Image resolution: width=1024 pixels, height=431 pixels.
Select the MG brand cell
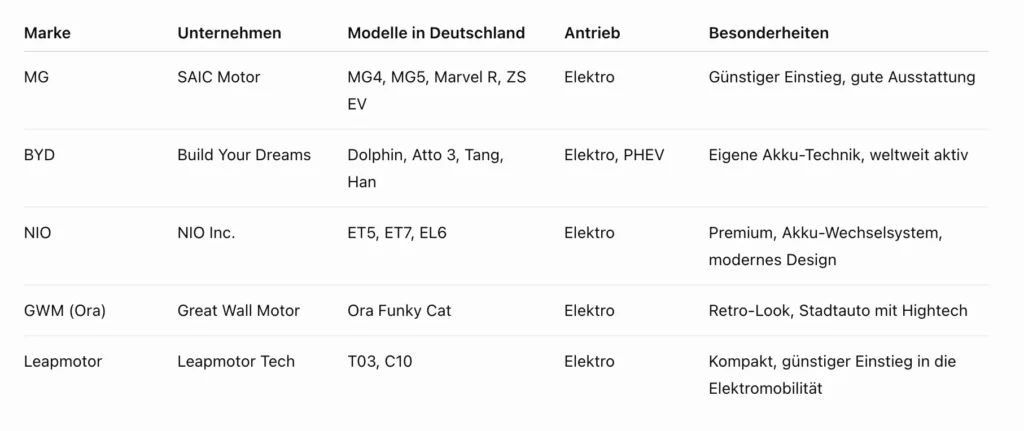[x=36, y=77]
